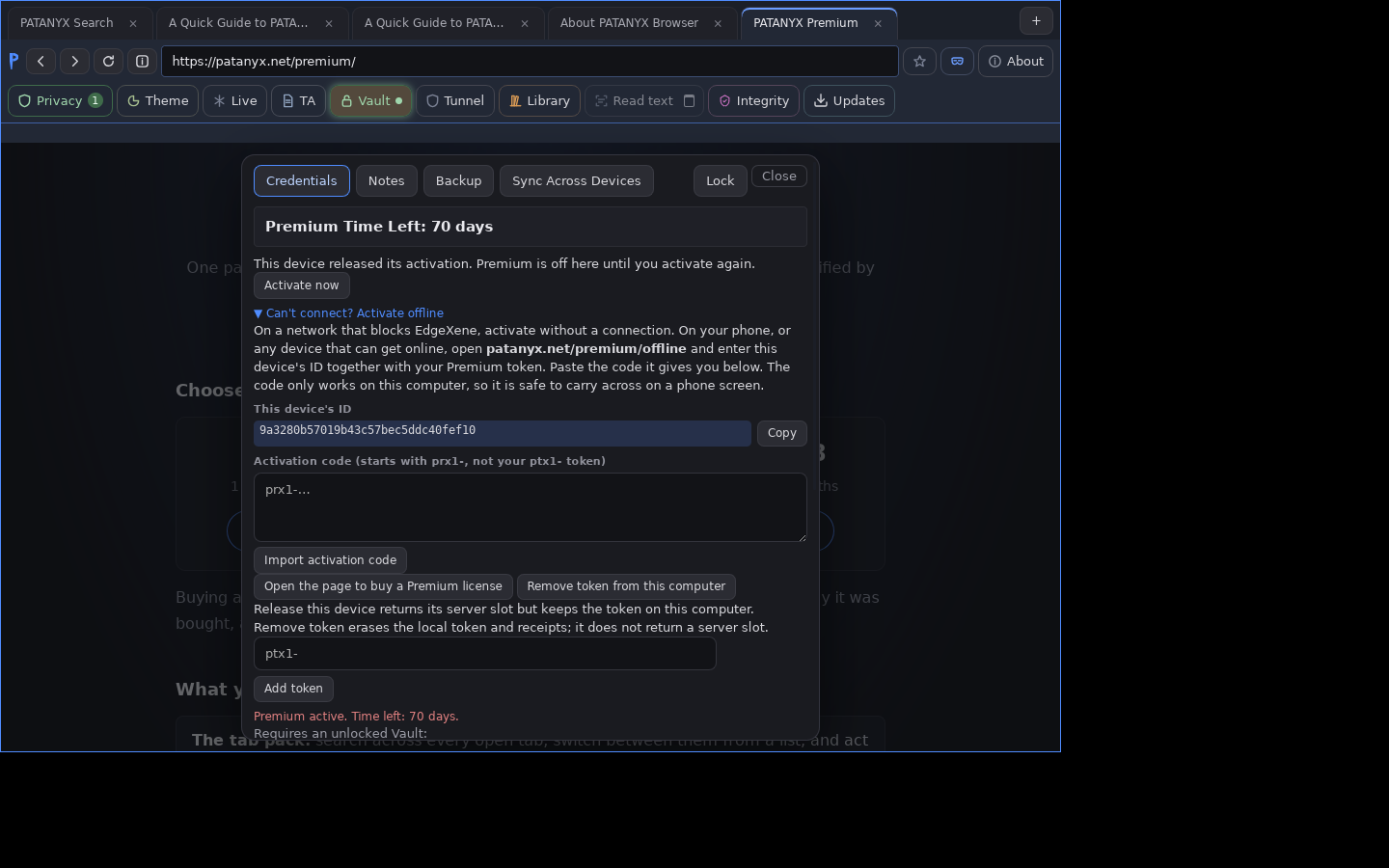
Task: Go forward using the forward arrow
Action: (74, 61)
